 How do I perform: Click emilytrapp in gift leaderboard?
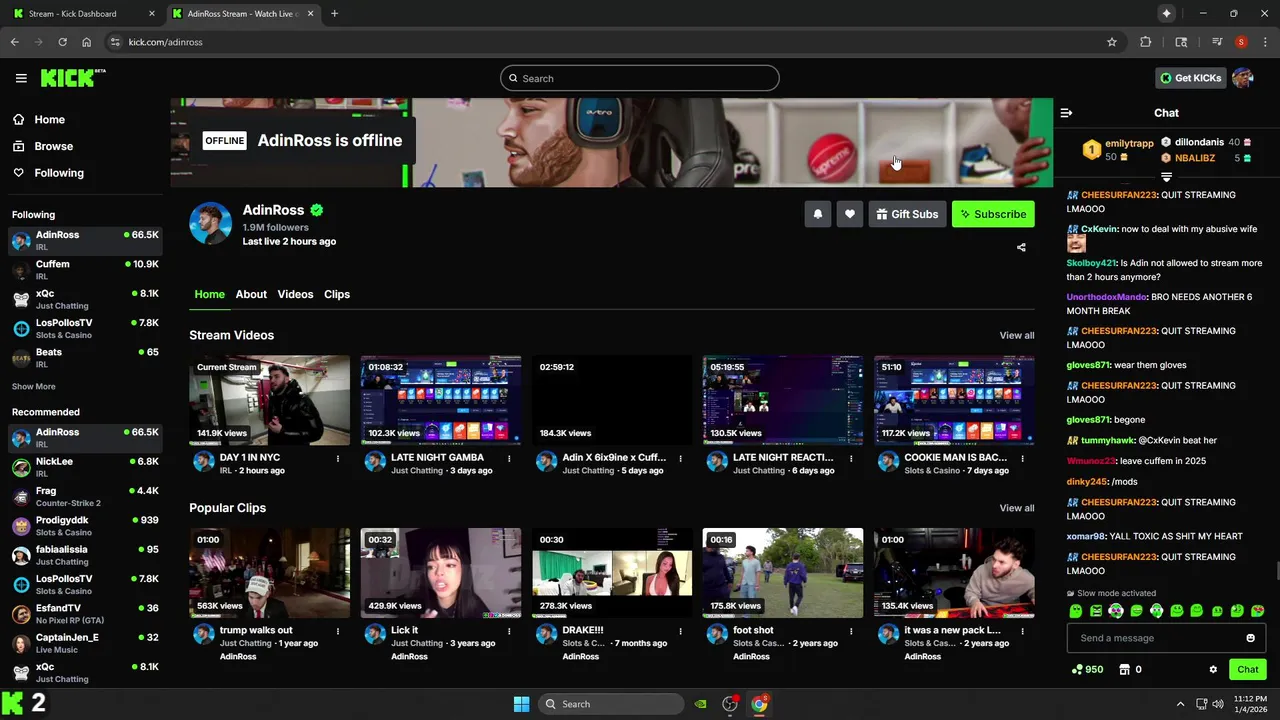pyautogui.click(x=1129, y=144)
